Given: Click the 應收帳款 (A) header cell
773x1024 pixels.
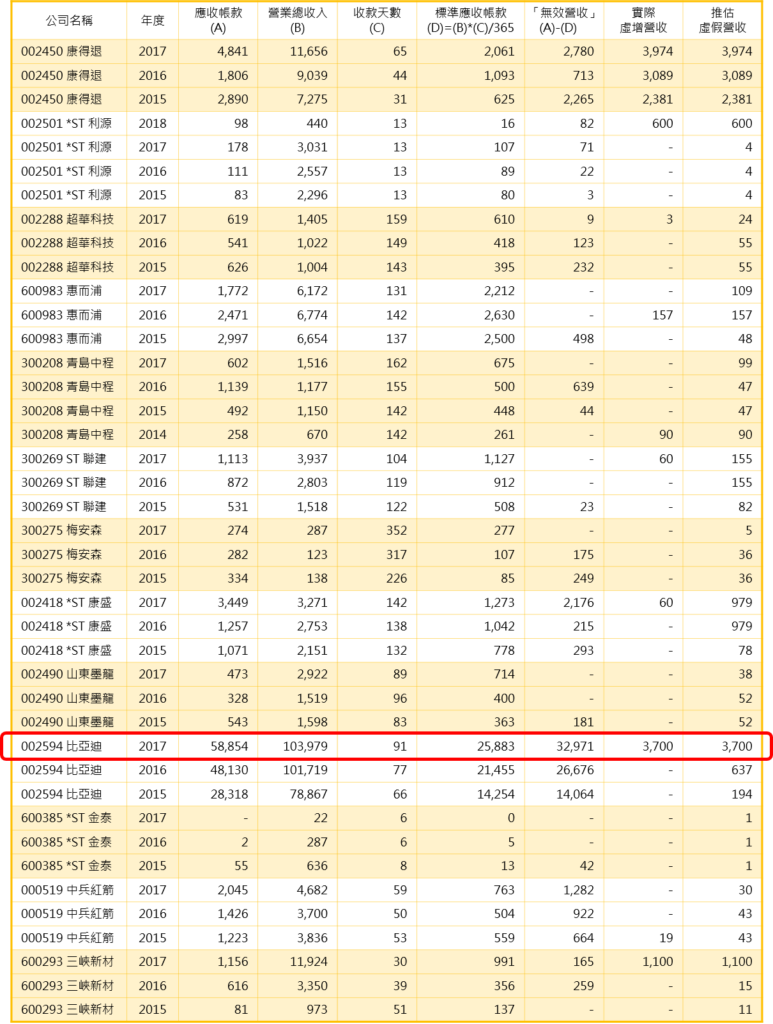Looking at the screenshot, I should click(218, 20).
